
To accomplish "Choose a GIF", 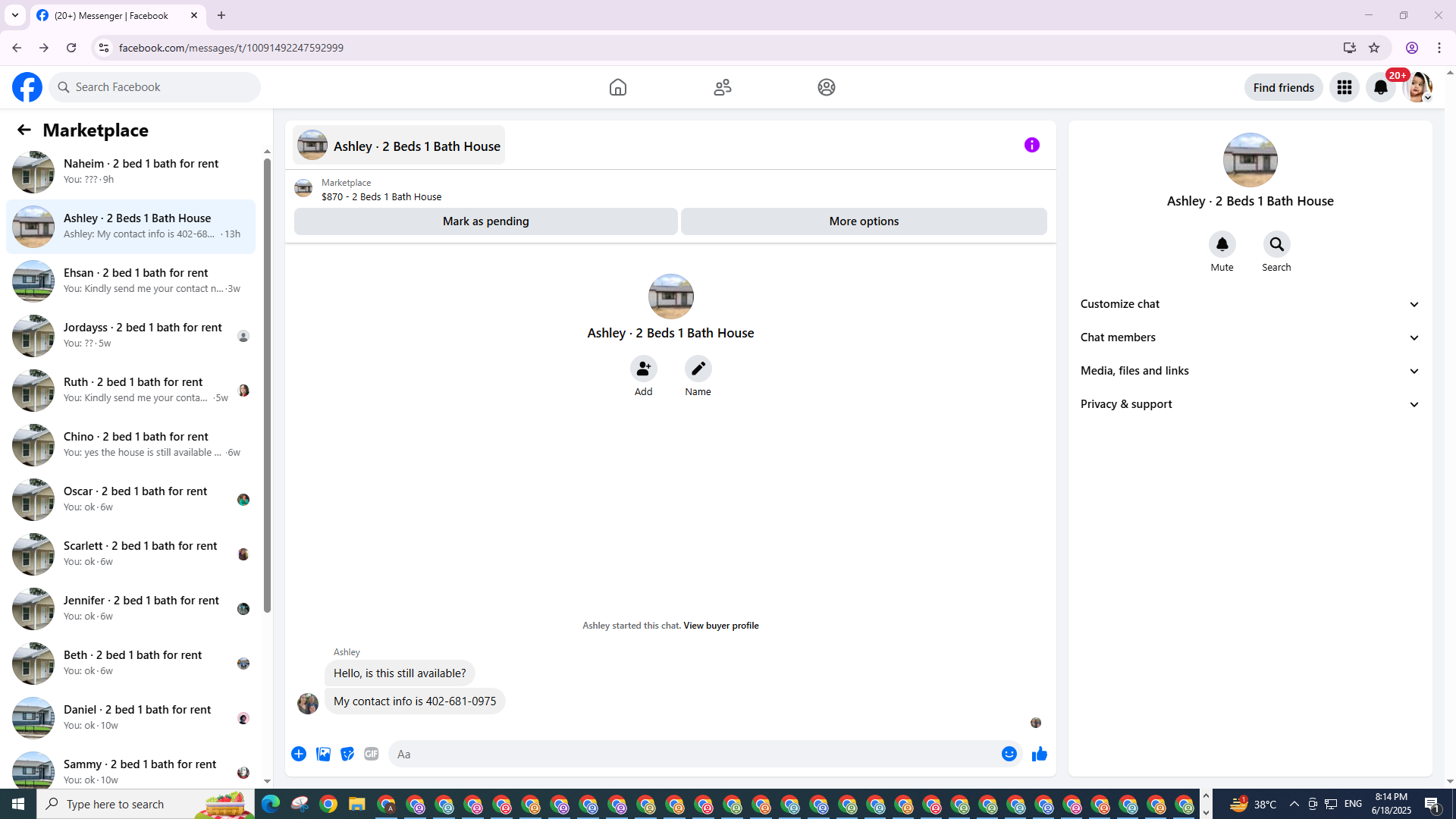I will click(x=372, y=754).
